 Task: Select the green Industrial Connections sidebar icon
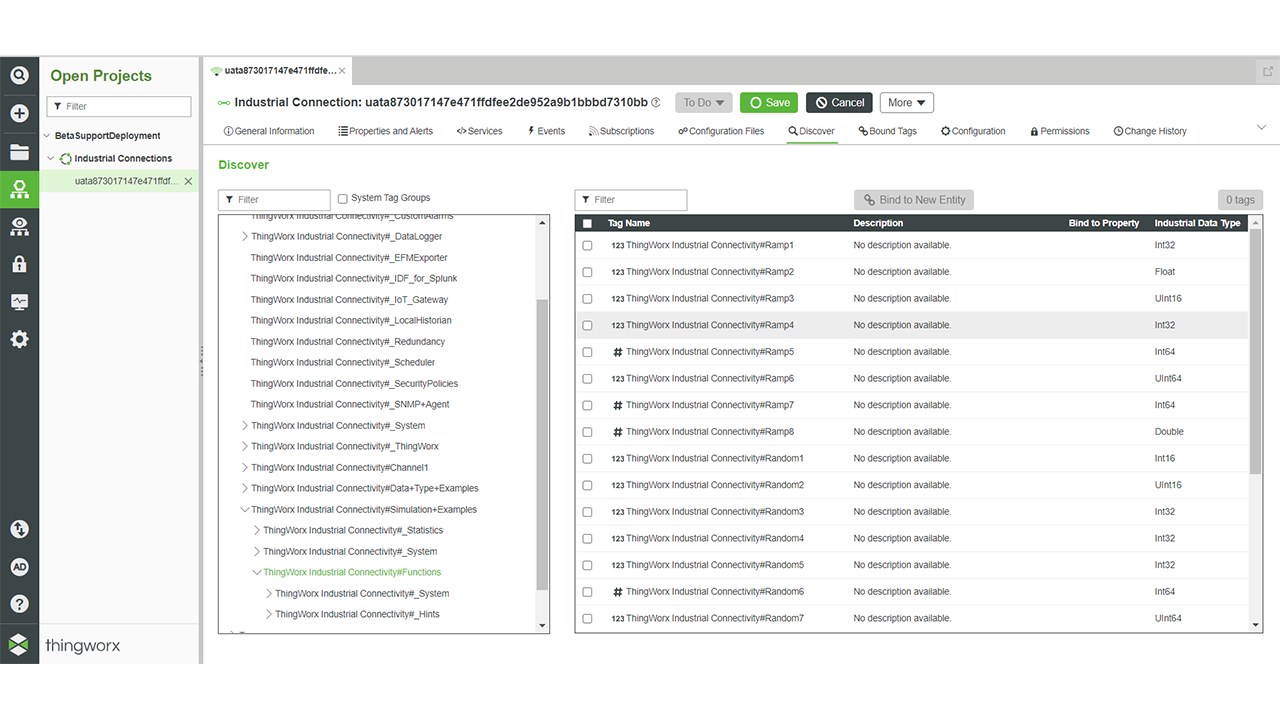pos(19,189)
